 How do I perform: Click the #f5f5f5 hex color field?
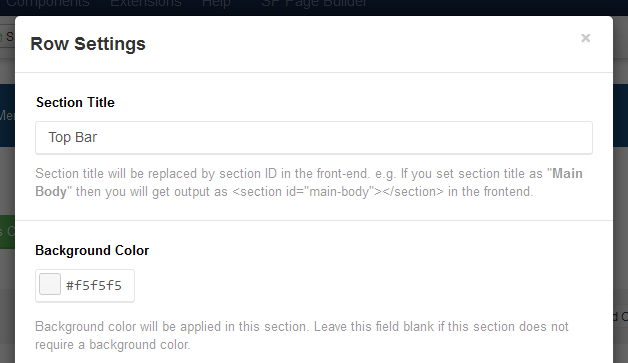click(94, 286)
